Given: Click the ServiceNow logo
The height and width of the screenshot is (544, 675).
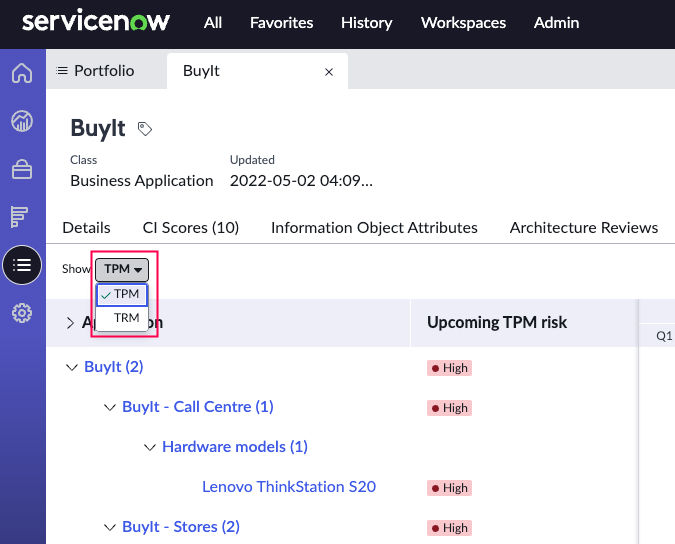Looking at the screenshot, I should (96, 21).
